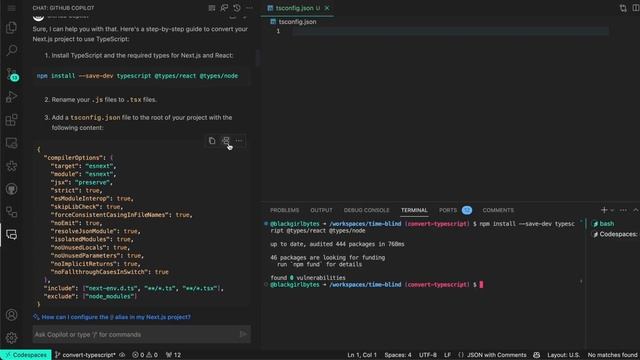
Task: Click the sync publish icon beside branch name
Action: [x=122, y=355]
